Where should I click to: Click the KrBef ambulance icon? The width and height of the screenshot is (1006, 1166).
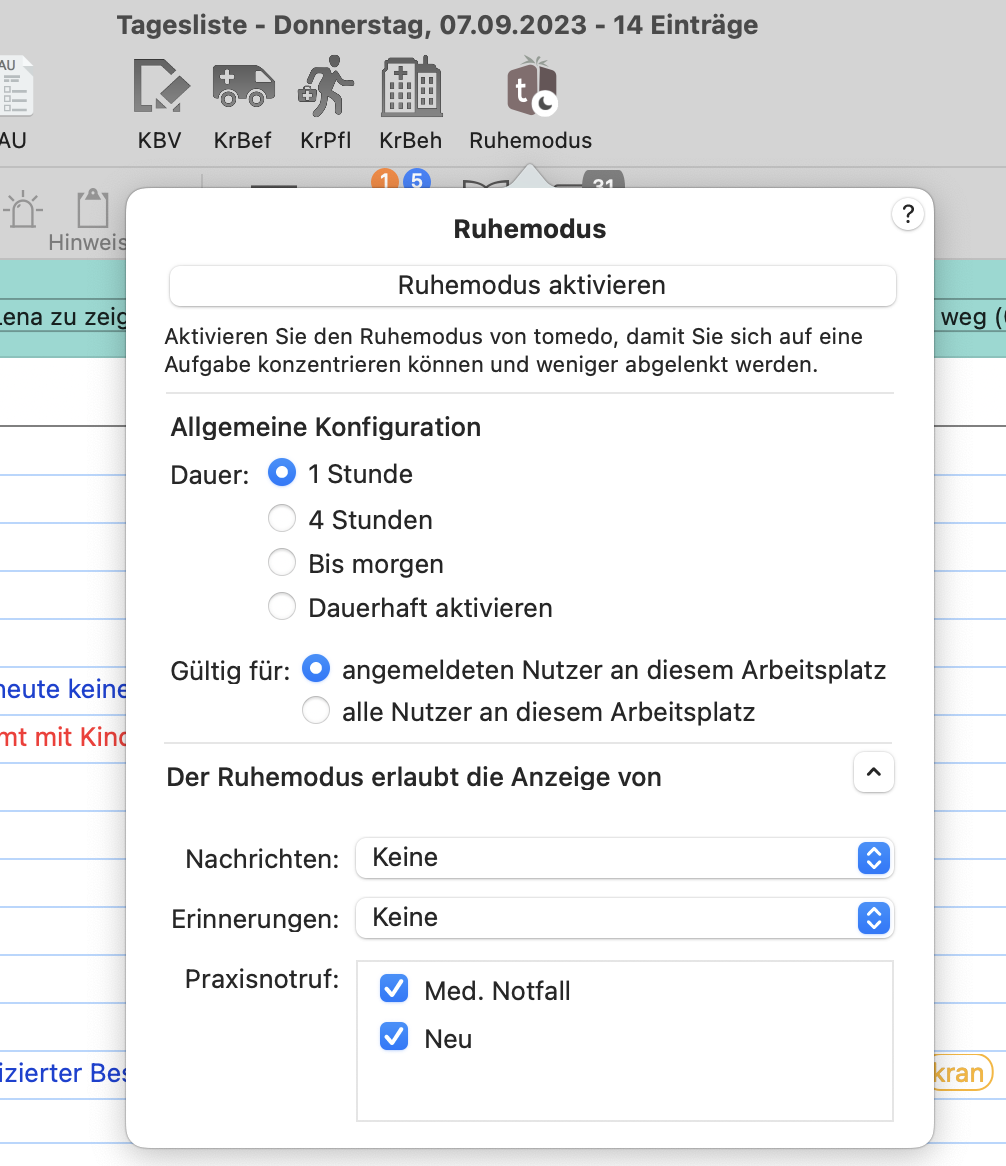click(243, 86)
